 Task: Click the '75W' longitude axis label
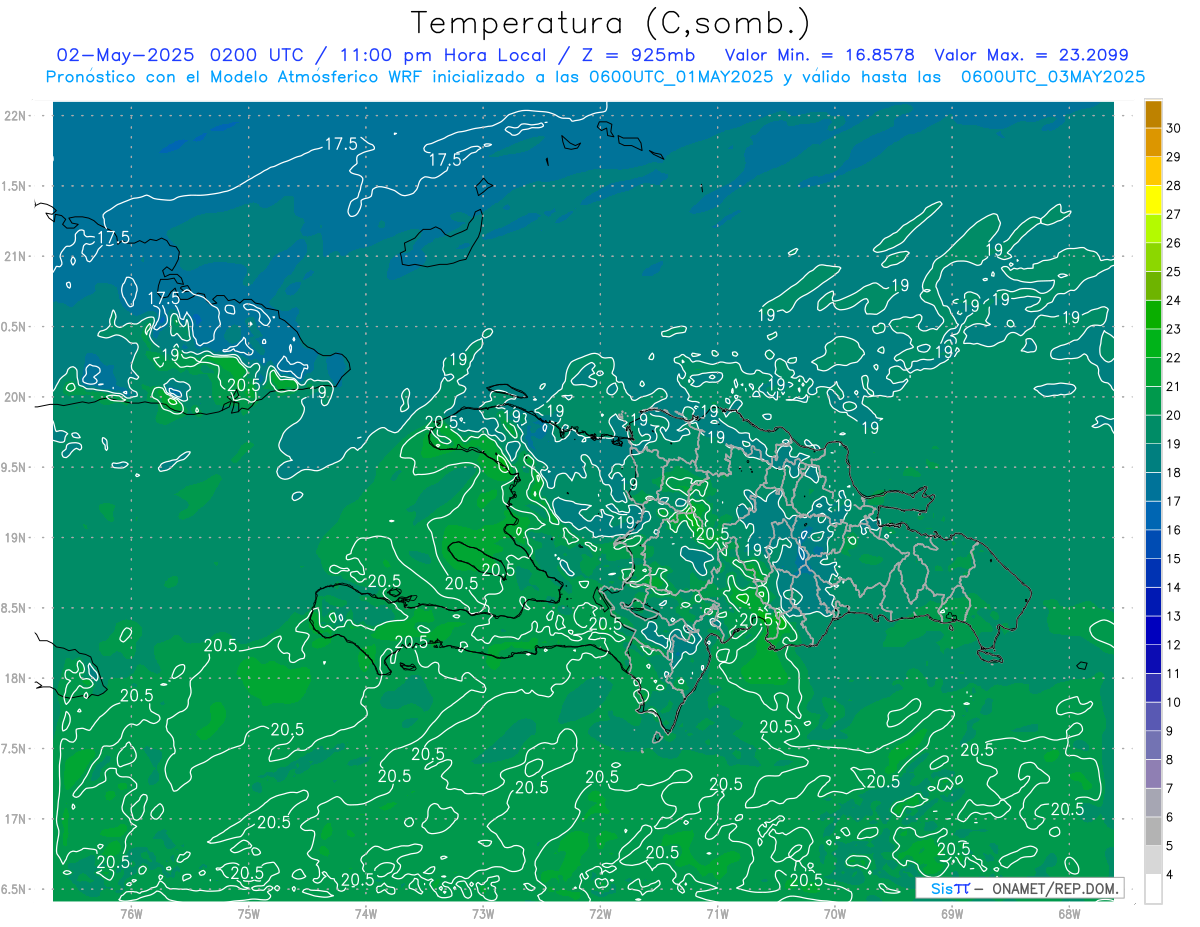pos(248,913)
